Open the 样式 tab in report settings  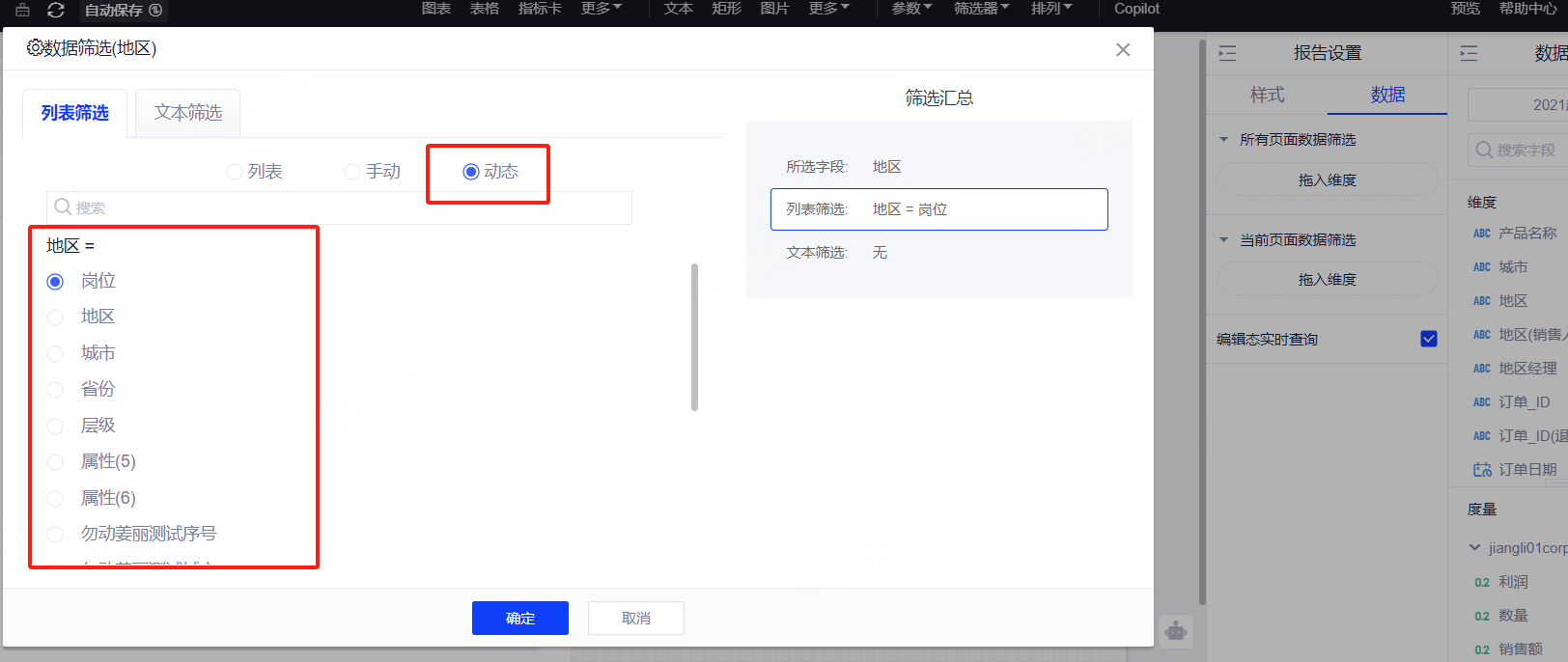[x=1267, y=95]
